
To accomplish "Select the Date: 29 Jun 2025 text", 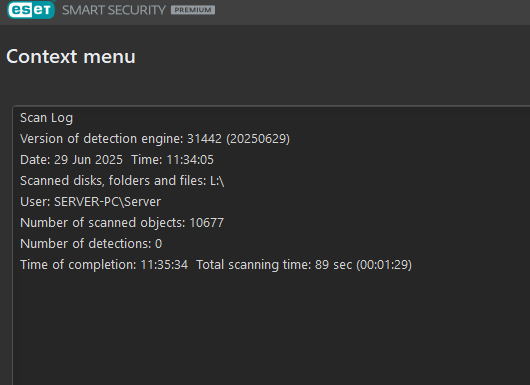I will click(x=71, y=160).
